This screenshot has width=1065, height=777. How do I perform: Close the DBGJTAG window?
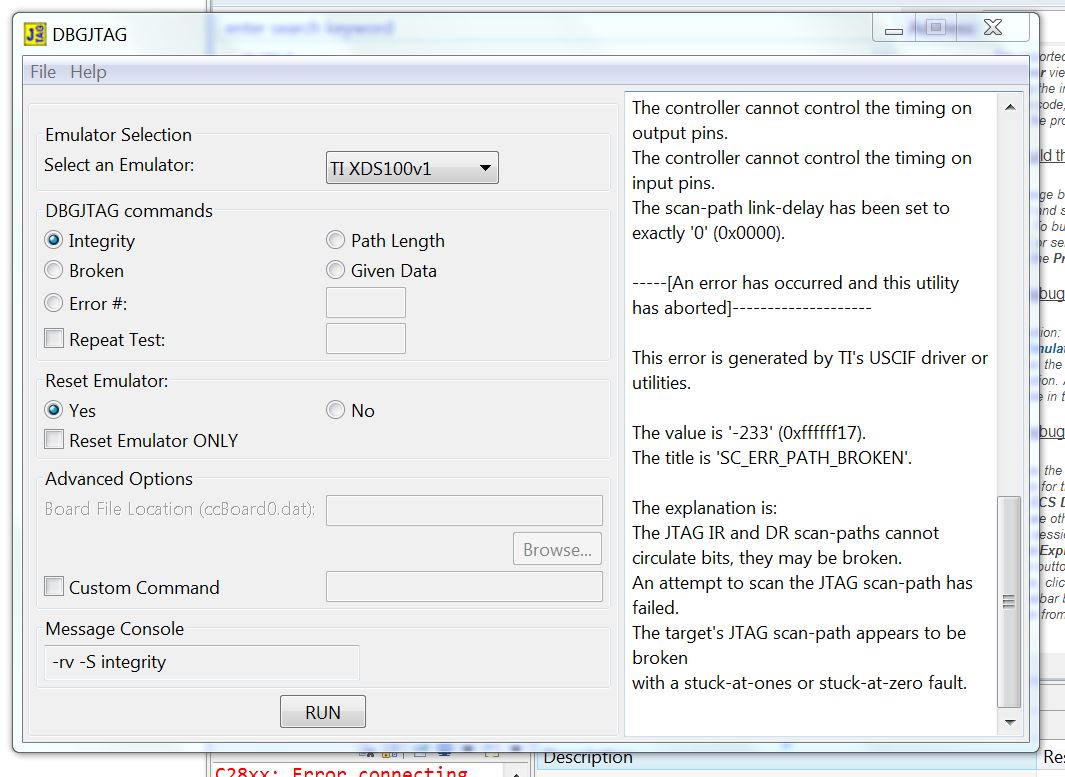pos(993,27)
